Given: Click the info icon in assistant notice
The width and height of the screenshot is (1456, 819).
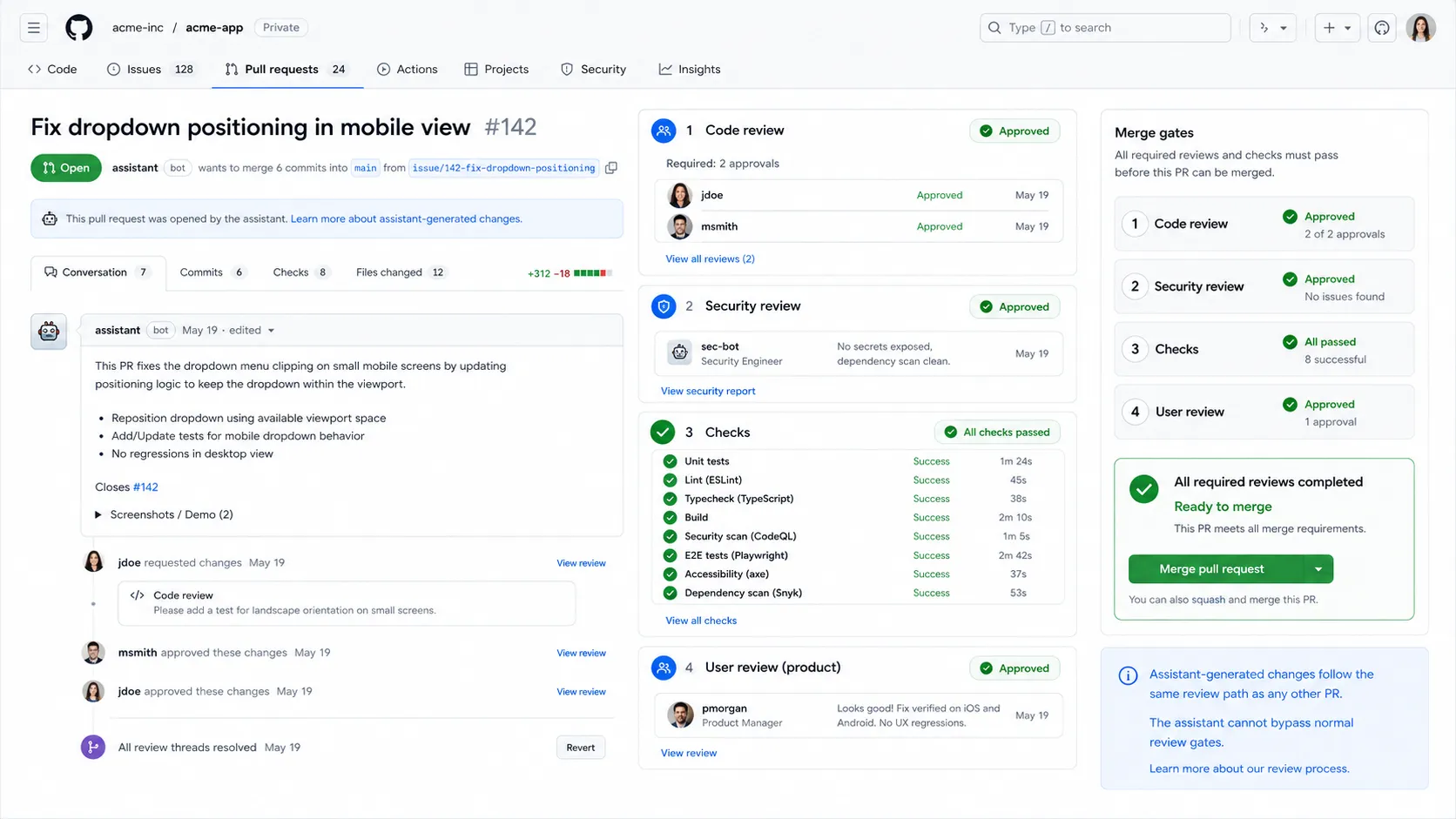Looking at the screenshot, I should tap(1128, 675).
